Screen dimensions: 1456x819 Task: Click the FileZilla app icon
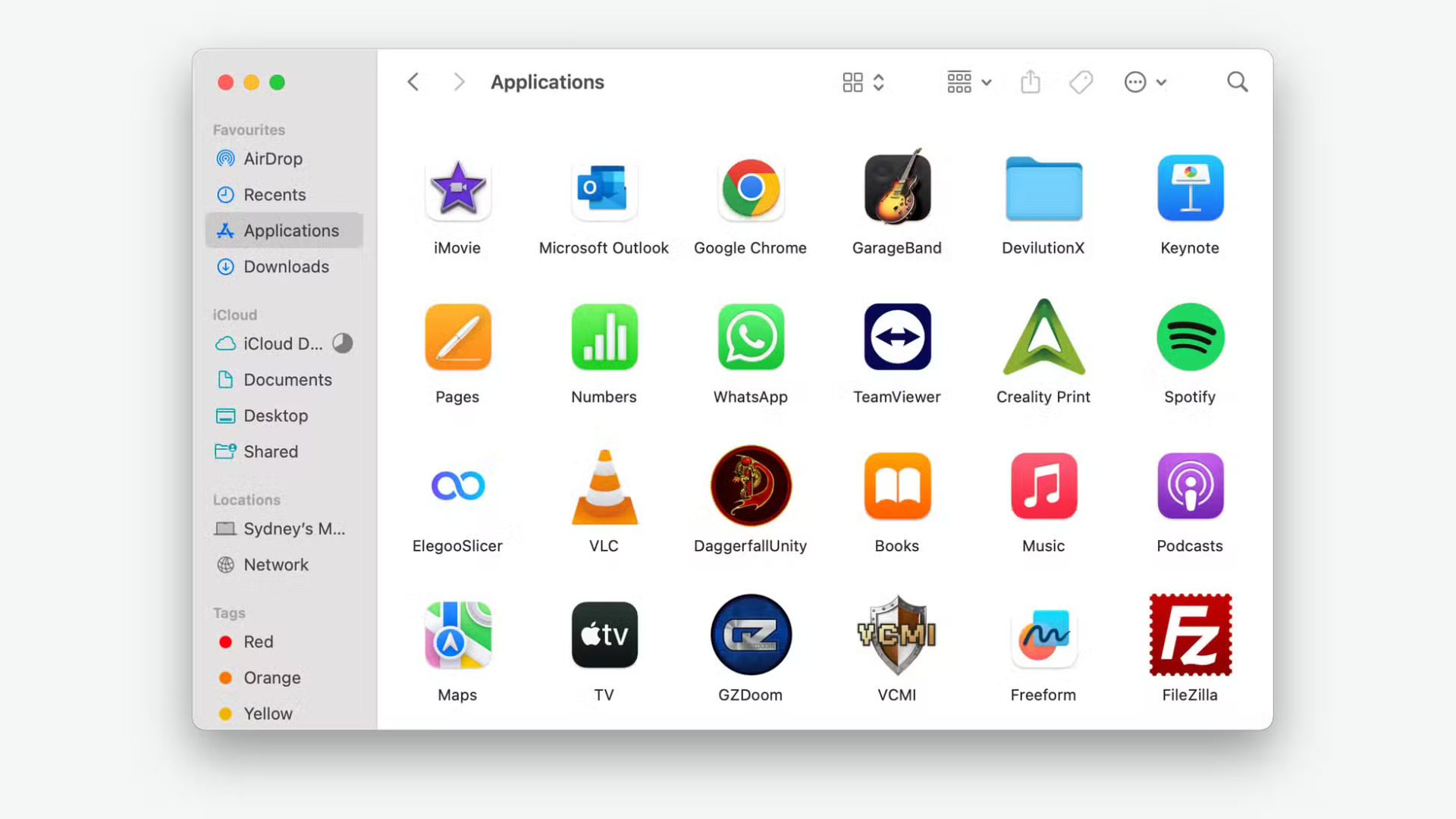coord(1190,635)
